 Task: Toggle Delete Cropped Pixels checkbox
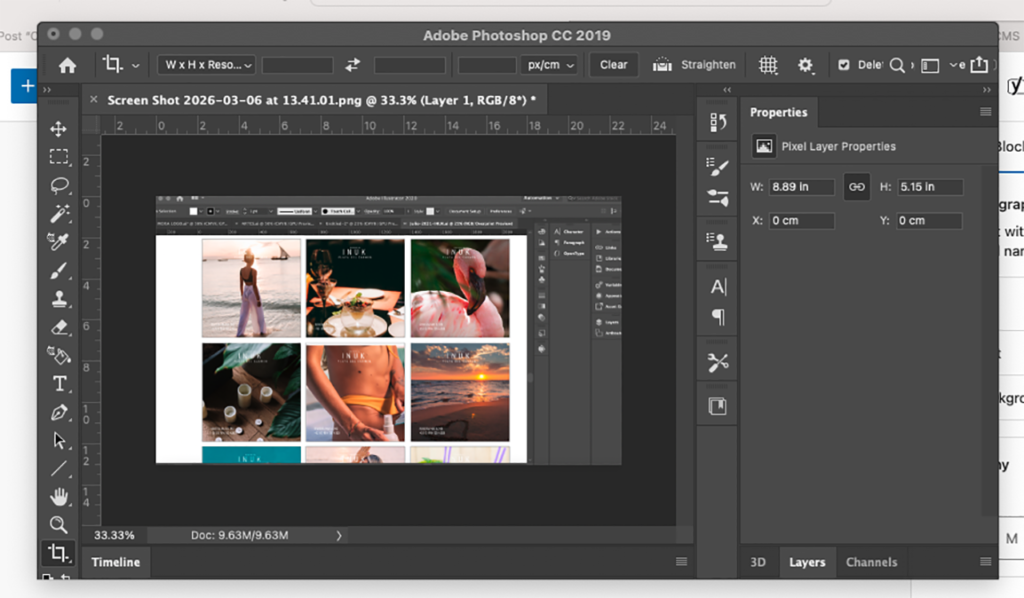[844, 65]
